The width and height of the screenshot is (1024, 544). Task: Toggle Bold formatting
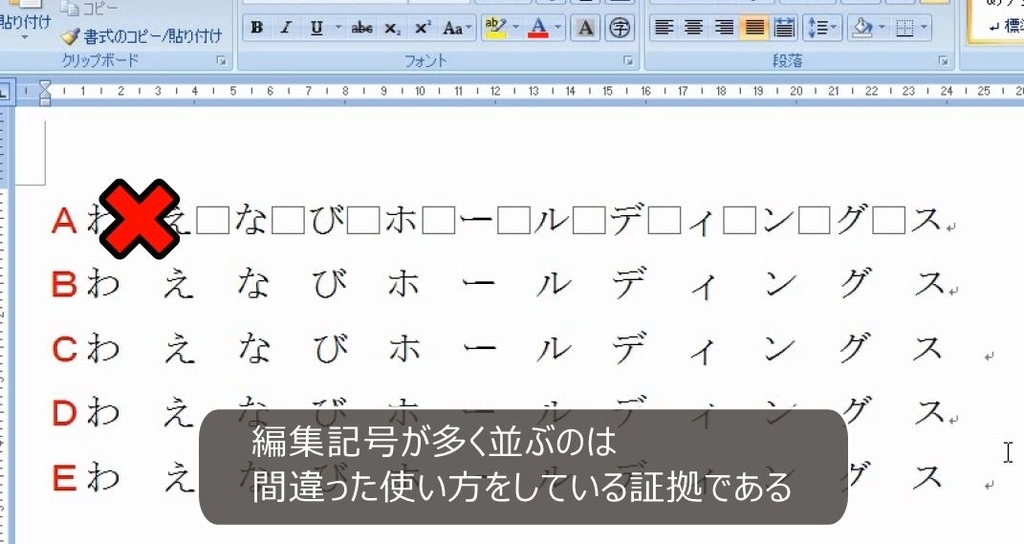(x=257, y=27)
